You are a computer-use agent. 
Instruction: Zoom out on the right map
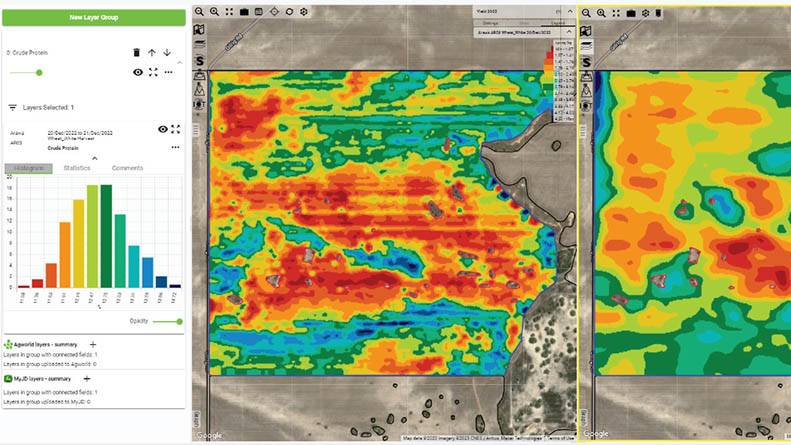point(586,13)
